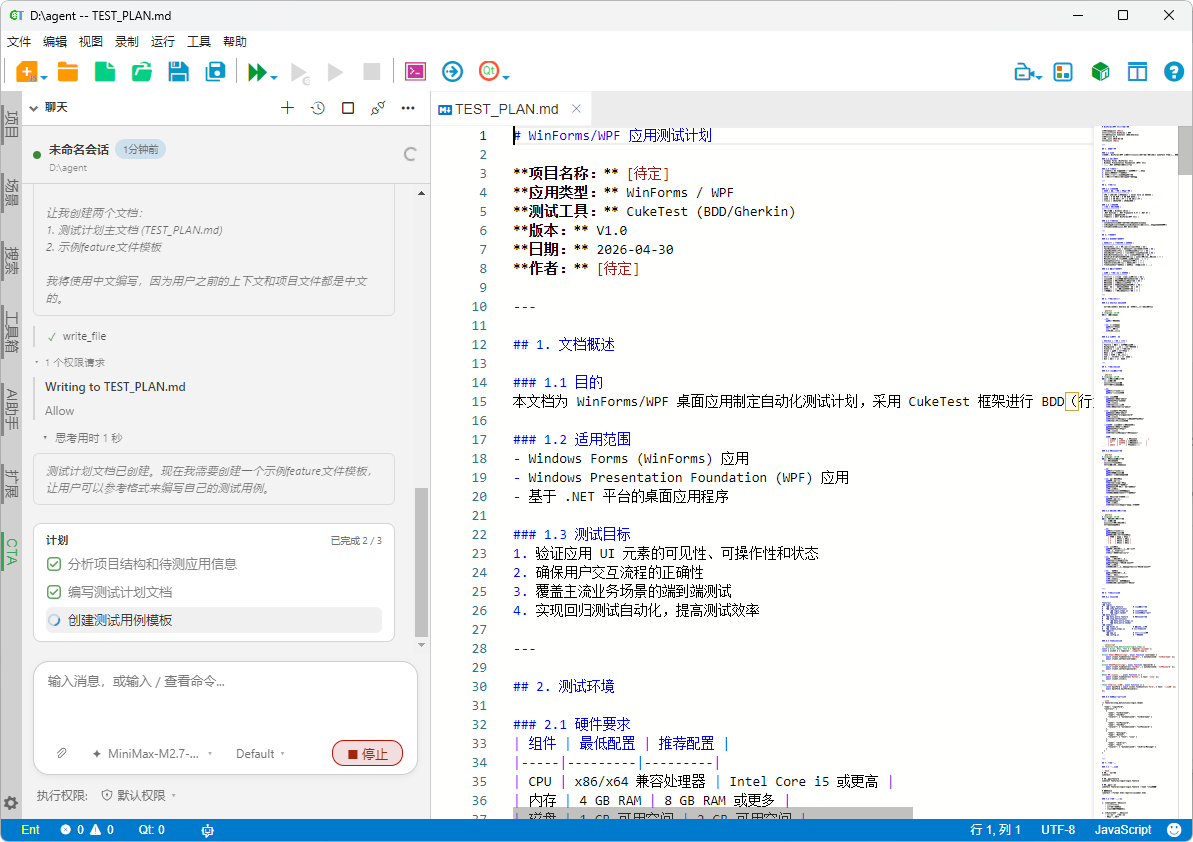
Task: Toggle the 分析项目结构和待测应用信息 checkbox
Action: click(x=54, y=564)
